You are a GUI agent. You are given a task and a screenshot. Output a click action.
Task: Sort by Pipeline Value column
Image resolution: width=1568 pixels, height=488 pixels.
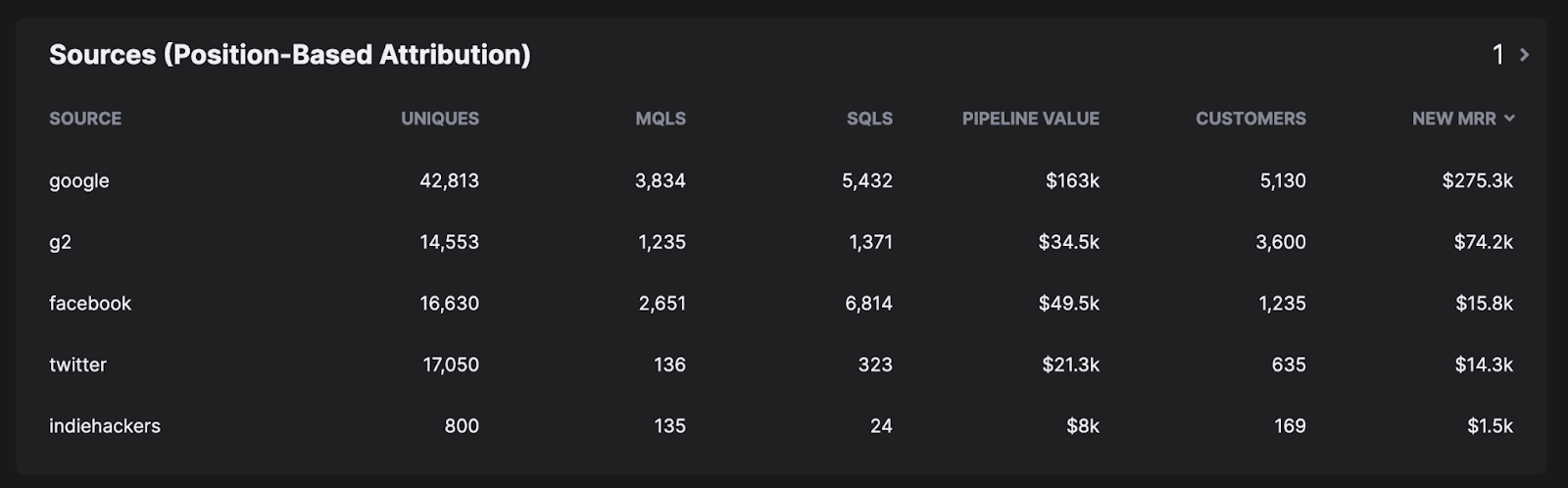point(1030,119)
